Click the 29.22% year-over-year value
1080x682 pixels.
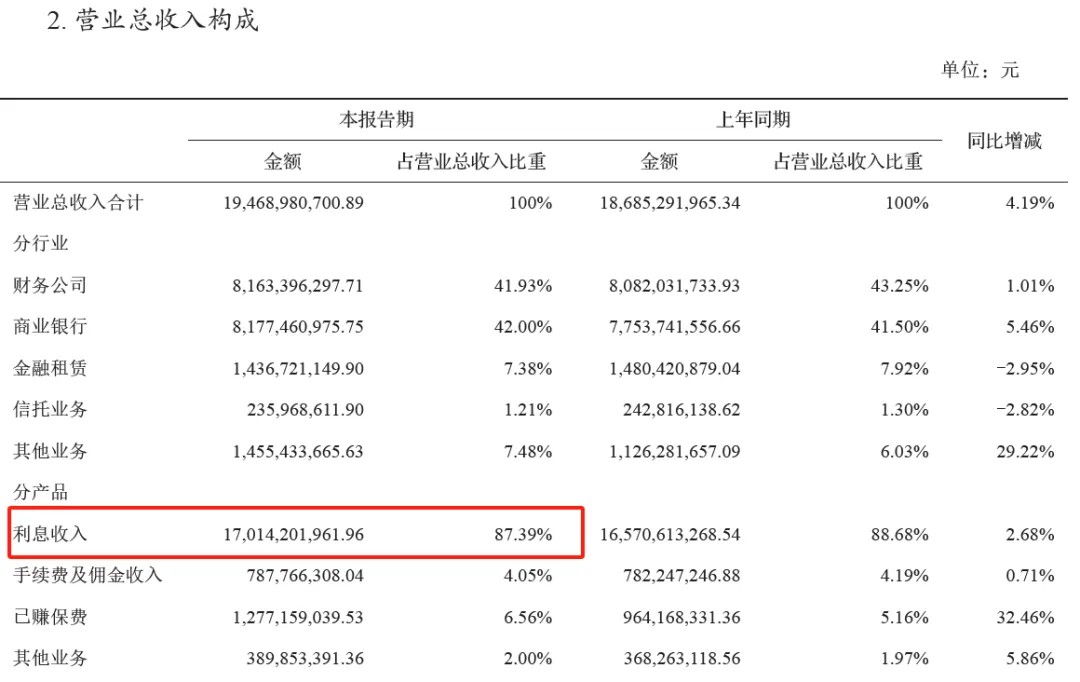tap(1026, 451)
